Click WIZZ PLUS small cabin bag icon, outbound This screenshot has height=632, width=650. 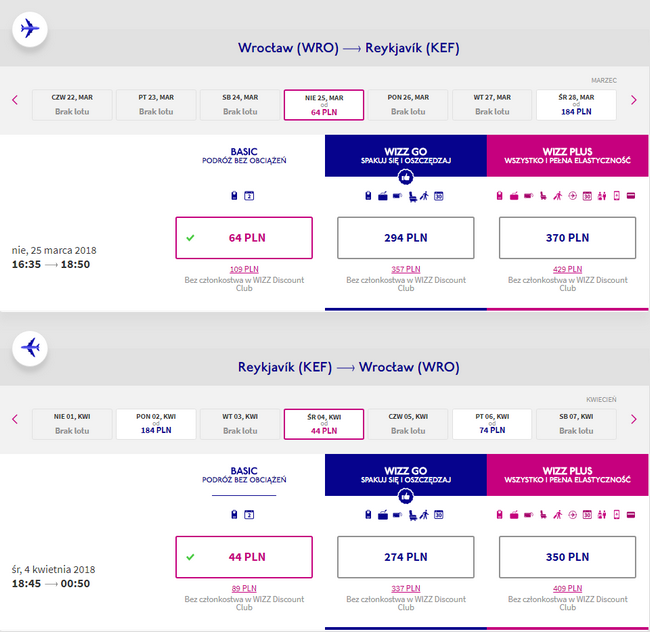click(x=500, y=196)
